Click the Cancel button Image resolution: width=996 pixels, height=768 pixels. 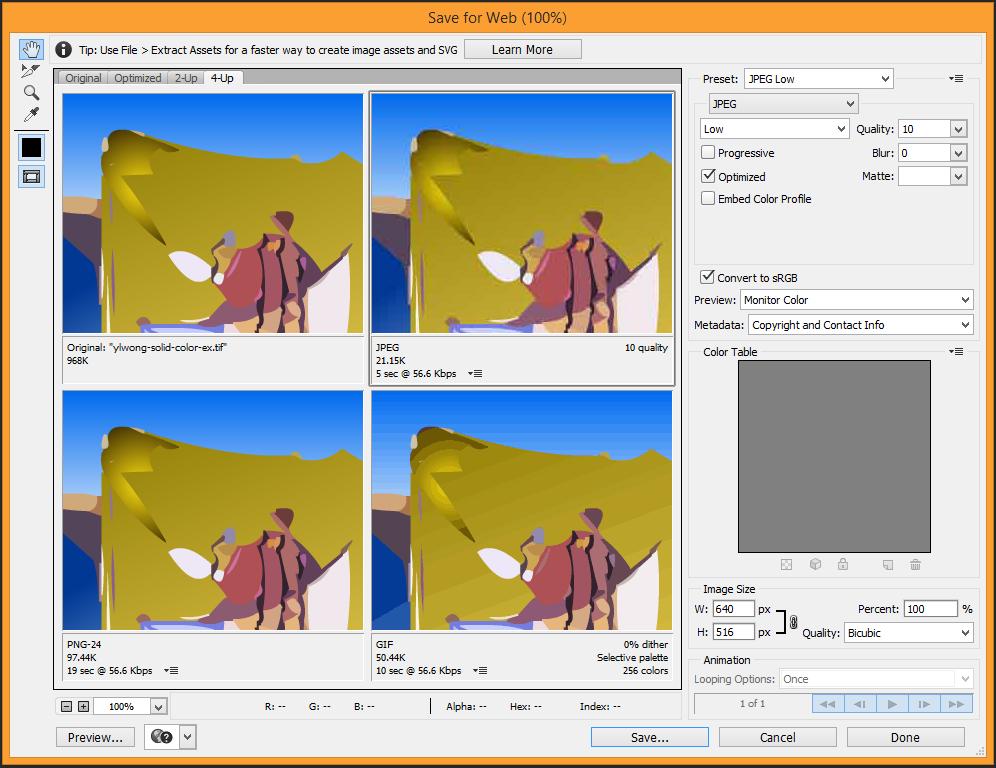coord(777,737)
